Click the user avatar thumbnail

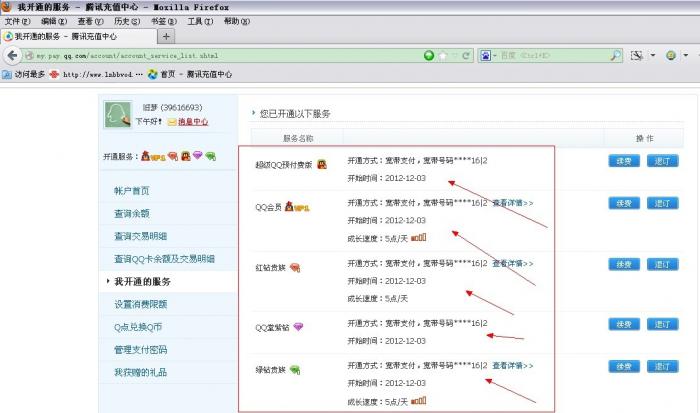point(117,115)
